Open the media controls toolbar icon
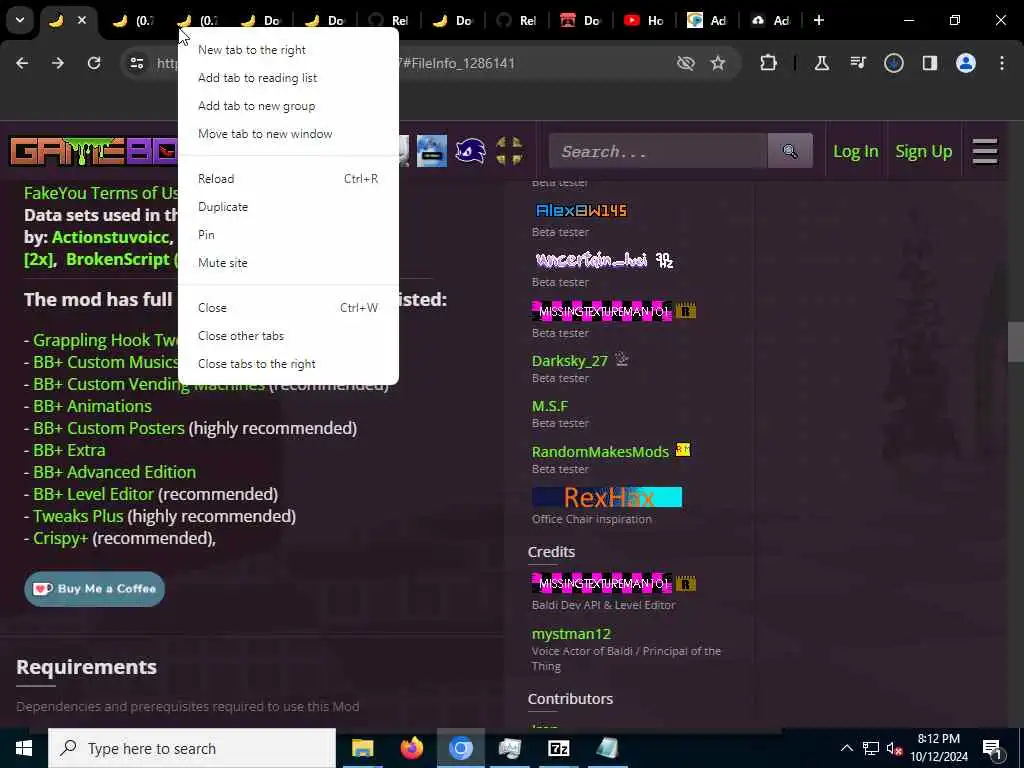This screenshot has height=768, width=1024. coord(858,63)
